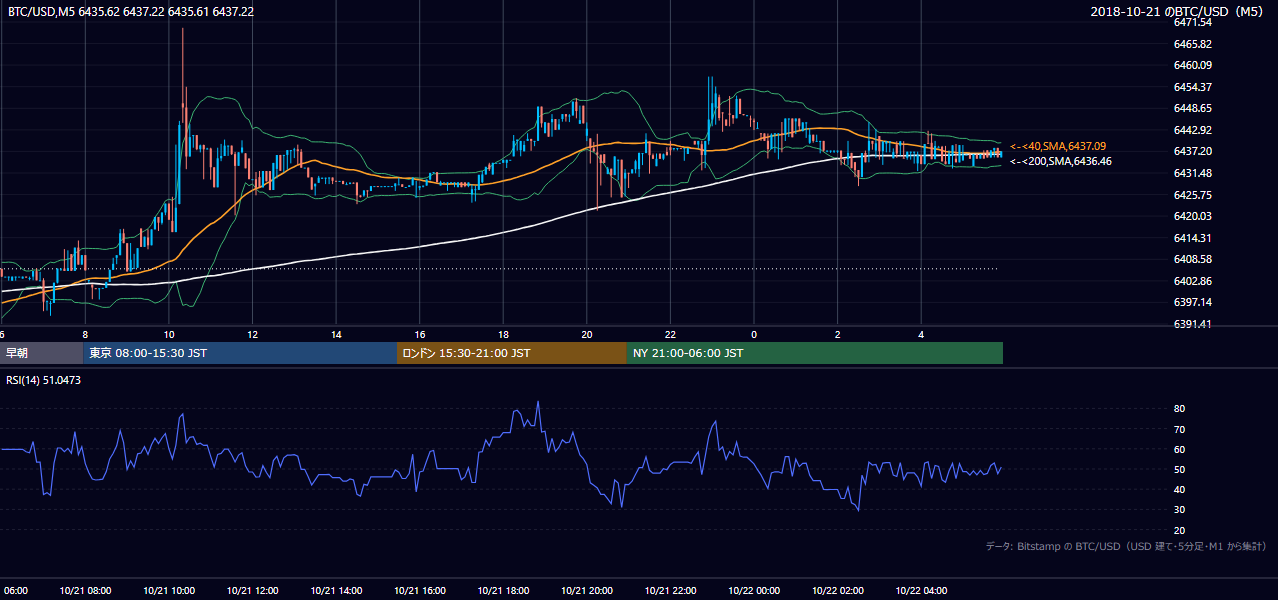Click hour label 14 under the price chart
Image resolution: width=1278 pixels, height=600 pixels.
[336, 335]
